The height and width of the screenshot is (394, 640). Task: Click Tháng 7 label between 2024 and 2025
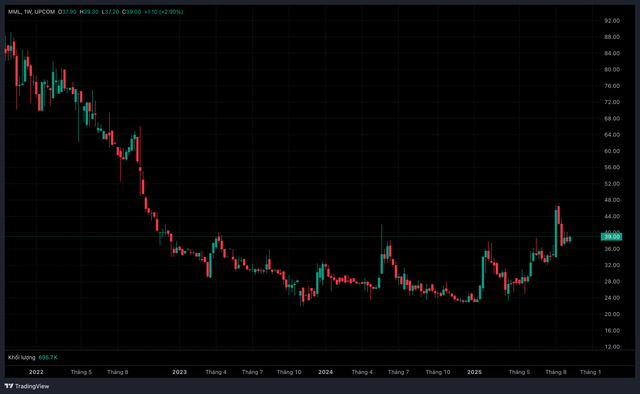click(398, 372)
